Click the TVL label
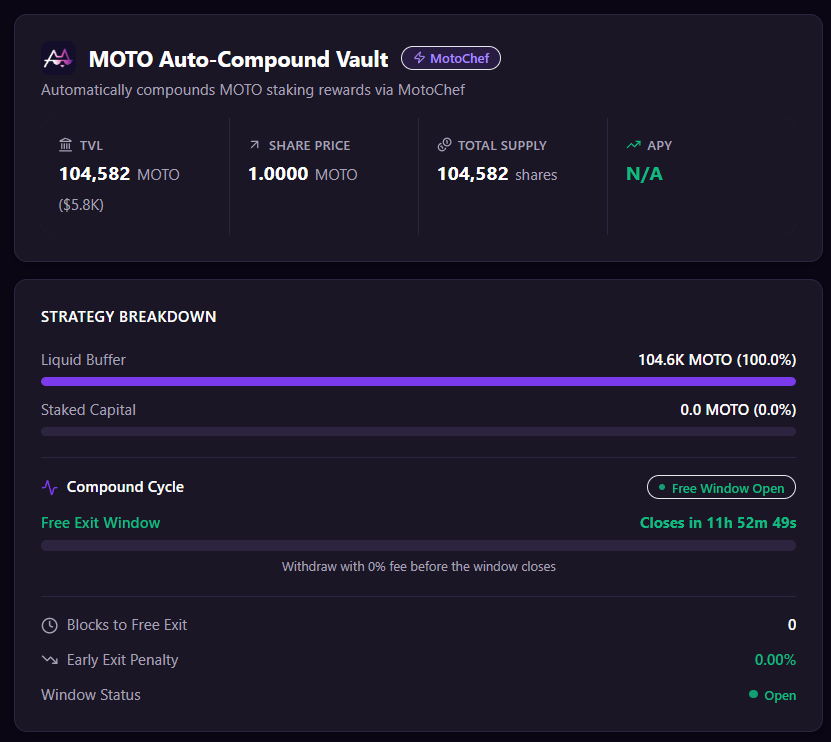 click(91, 145)
